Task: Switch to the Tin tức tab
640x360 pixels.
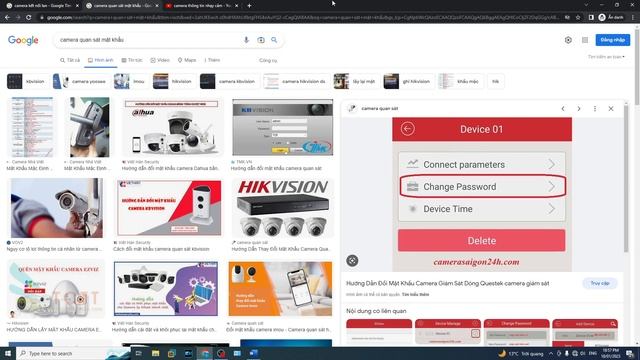Action: pyautogui.click(x=132, y=60)
